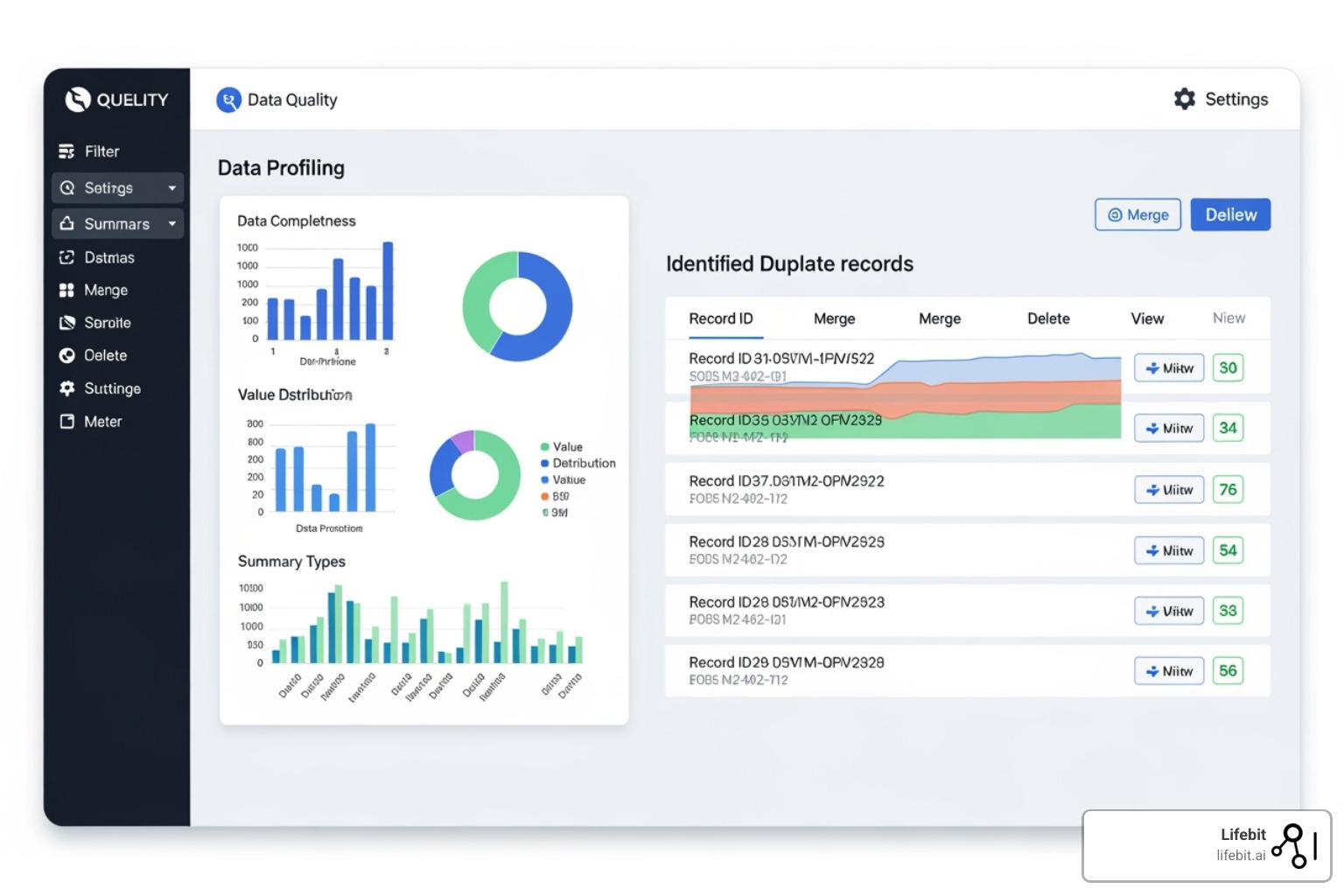Open Suttinge gear icon in sidebar
The image size is (1344, 896).
pos(66,388)
